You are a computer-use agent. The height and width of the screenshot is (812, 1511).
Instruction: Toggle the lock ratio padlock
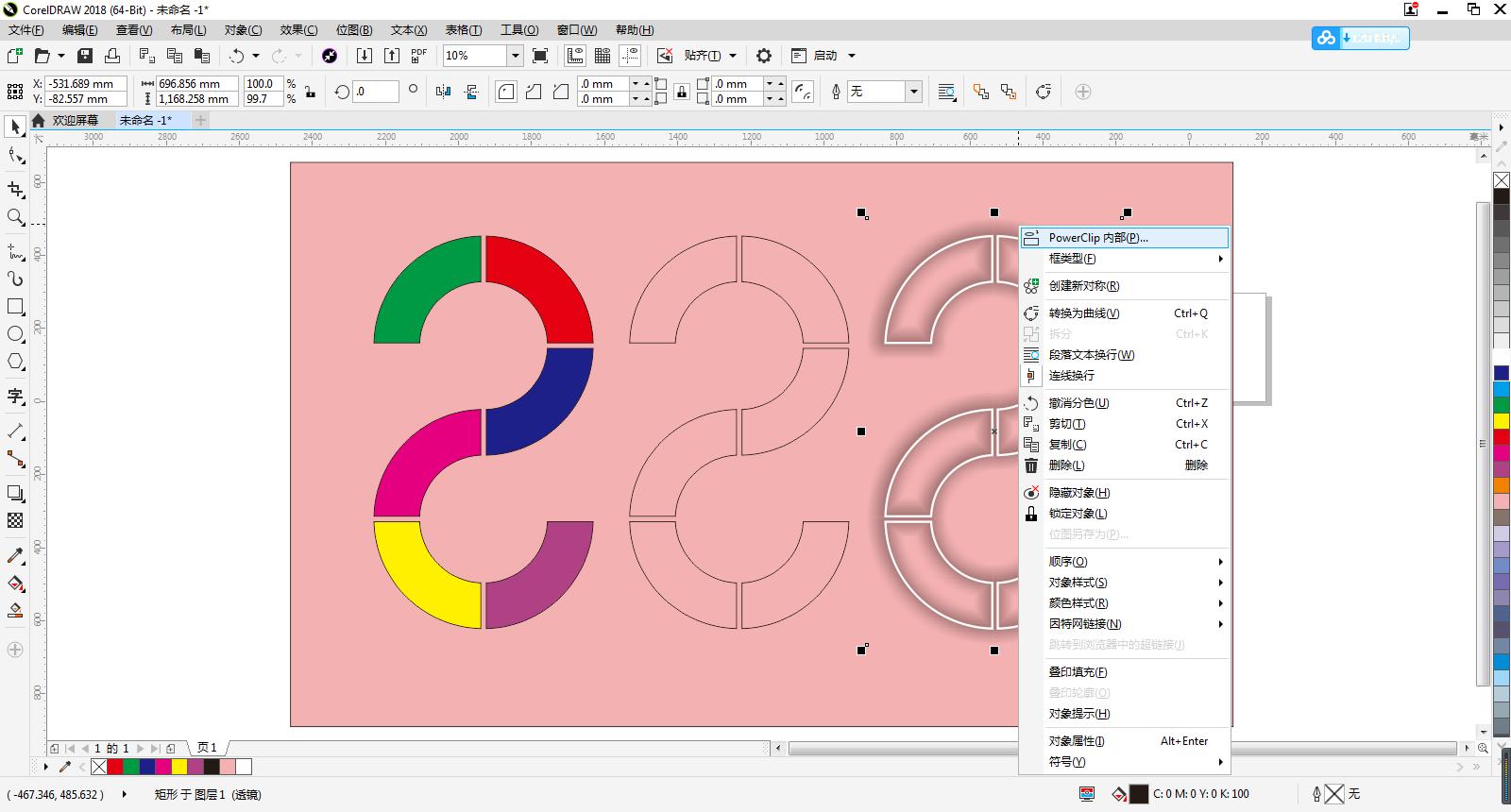pos(310,92)
